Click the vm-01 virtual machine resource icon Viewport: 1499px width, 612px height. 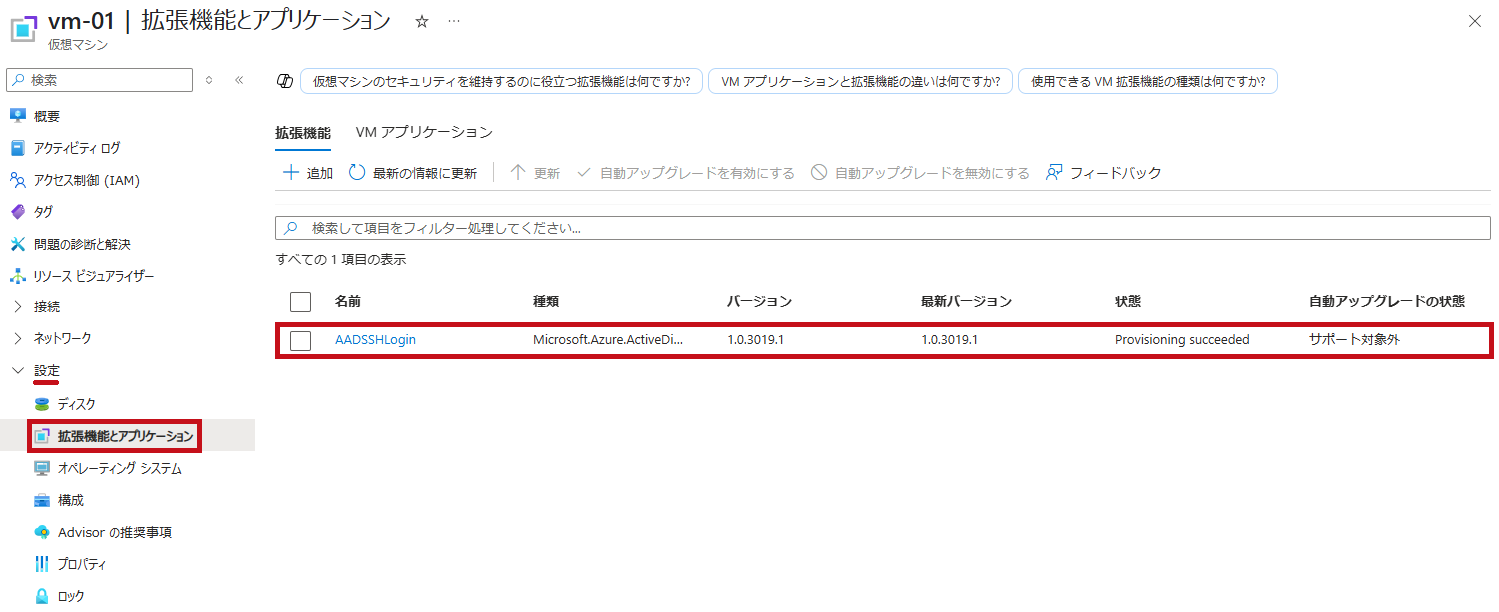click(23, 28)
